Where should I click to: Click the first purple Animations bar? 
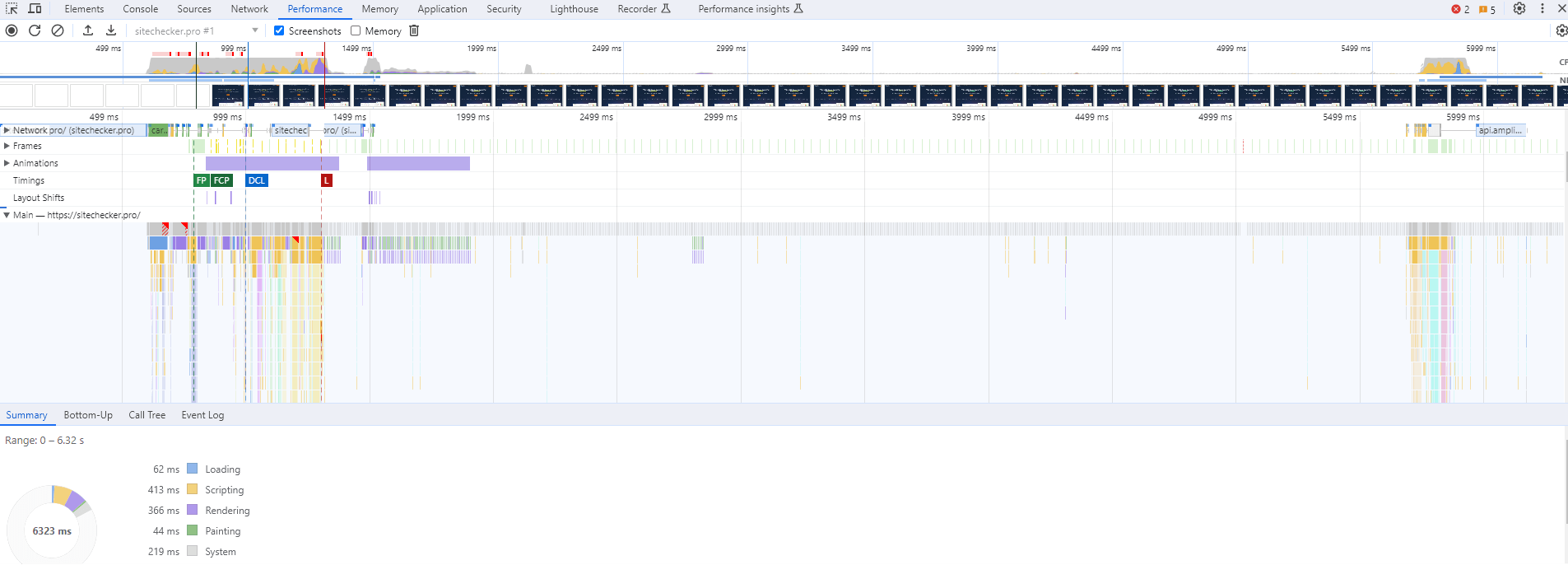pyautogui.click(x=272, y=163)
